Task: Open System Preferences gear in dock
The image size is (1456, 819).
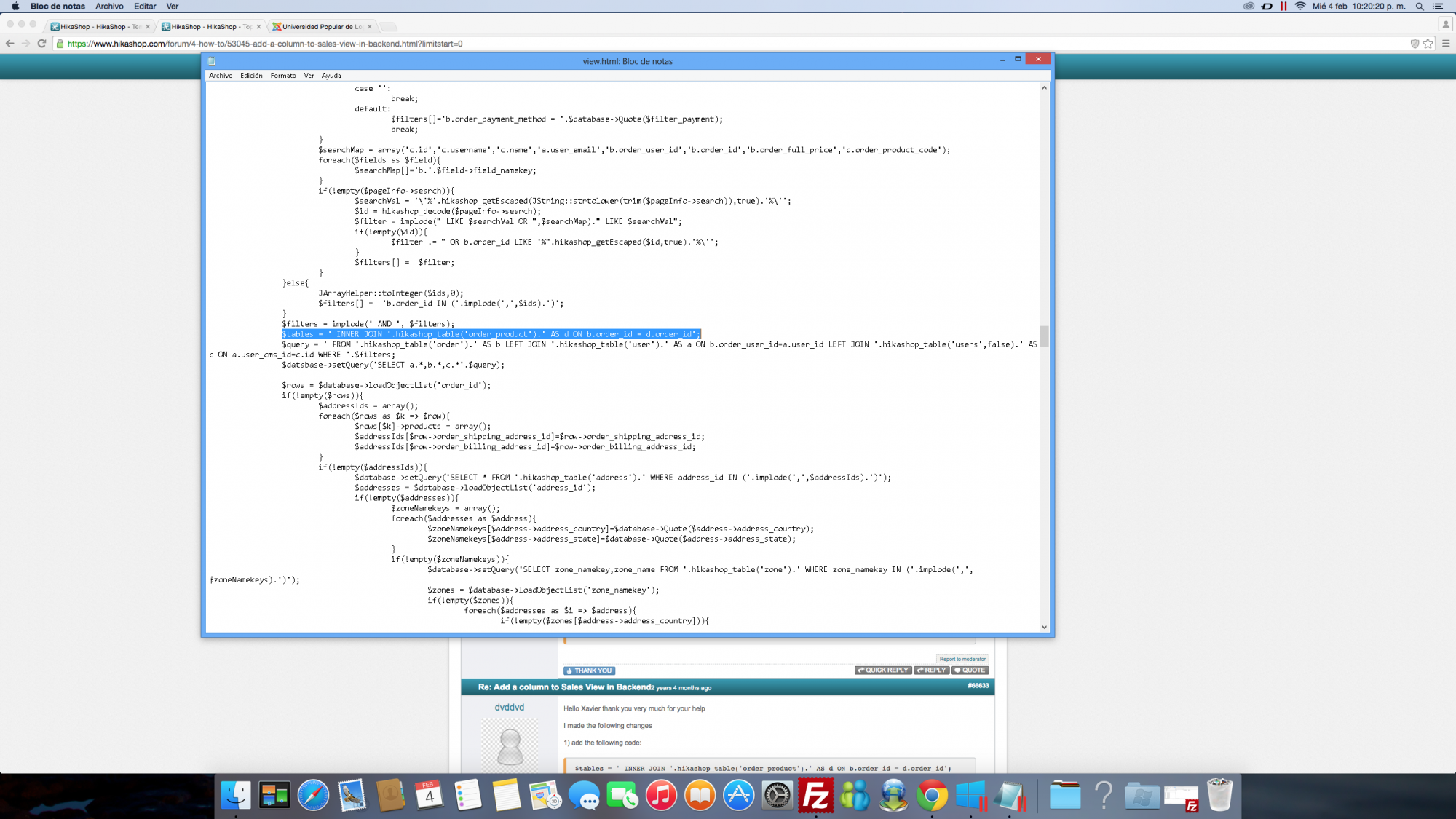Action: [x=777, y=795]
